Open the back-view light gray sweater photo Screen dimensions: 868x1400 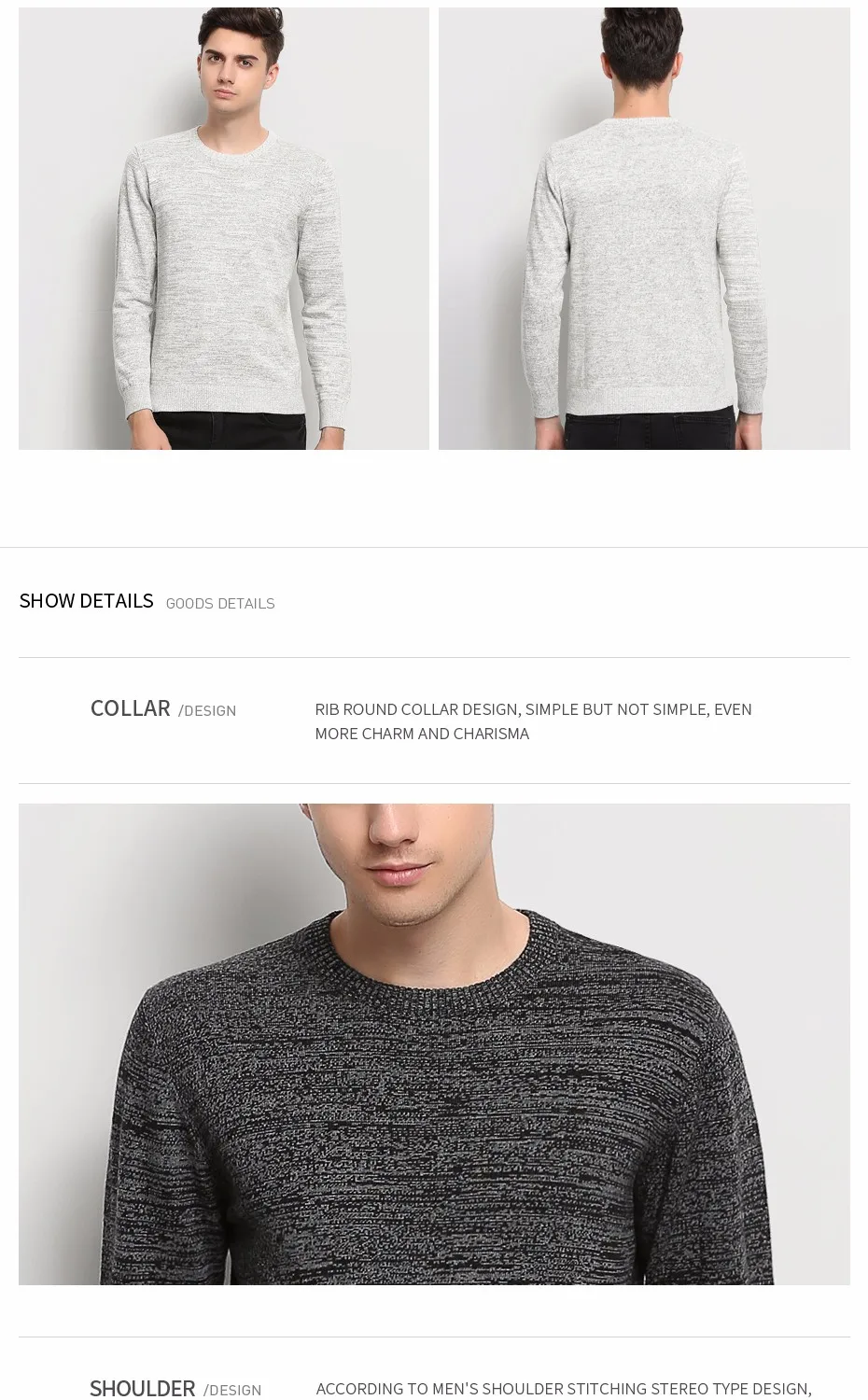coord(644,229)
